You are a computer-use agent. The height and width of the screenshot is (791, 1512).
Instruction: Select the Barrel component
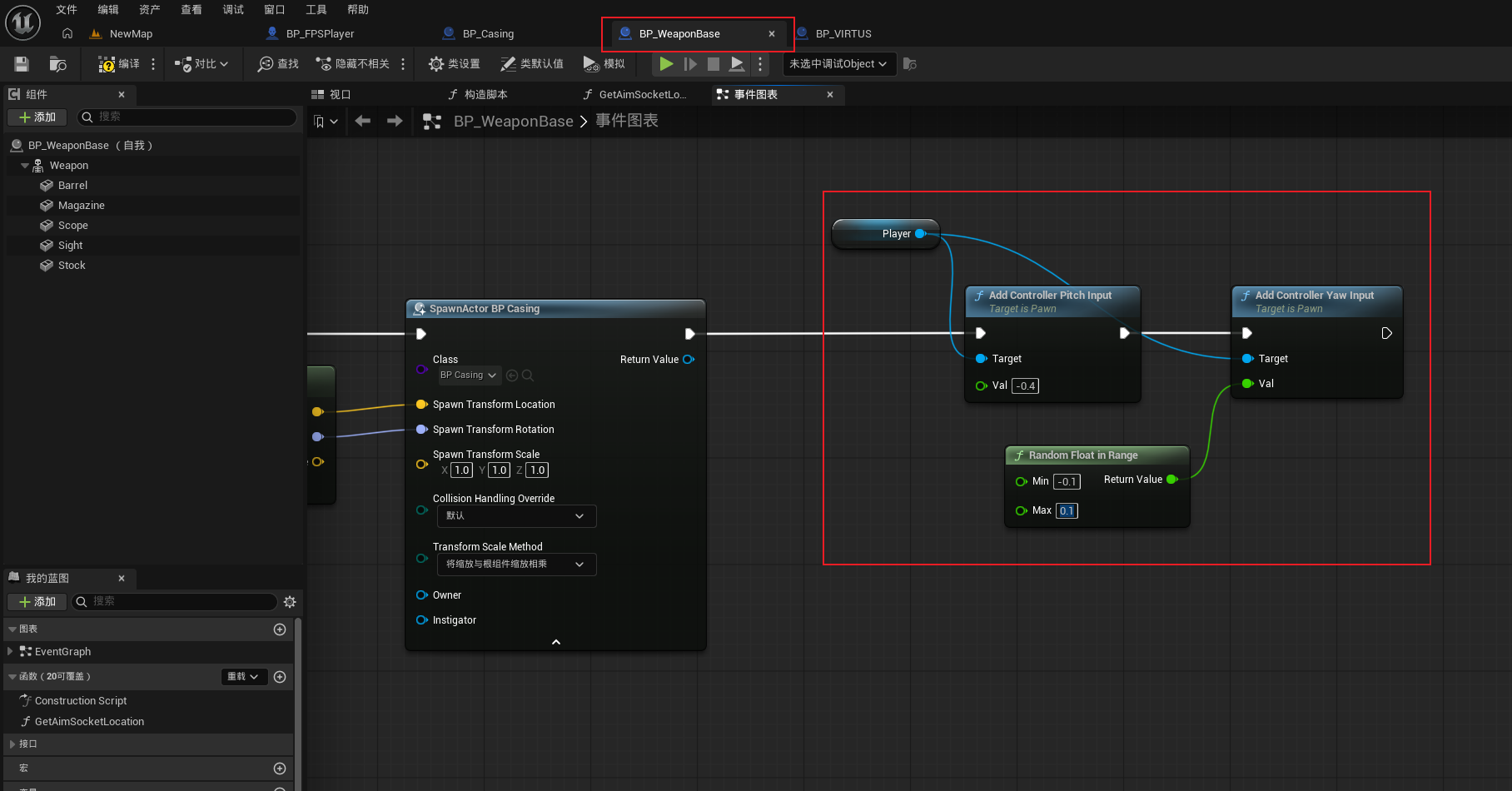[72, 186]
